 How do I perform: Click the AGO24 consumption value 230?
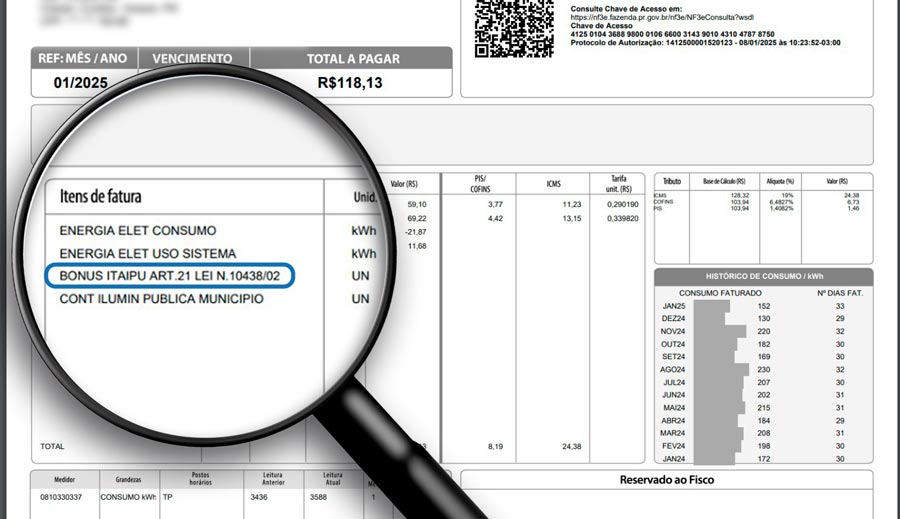tap(764, 370)
